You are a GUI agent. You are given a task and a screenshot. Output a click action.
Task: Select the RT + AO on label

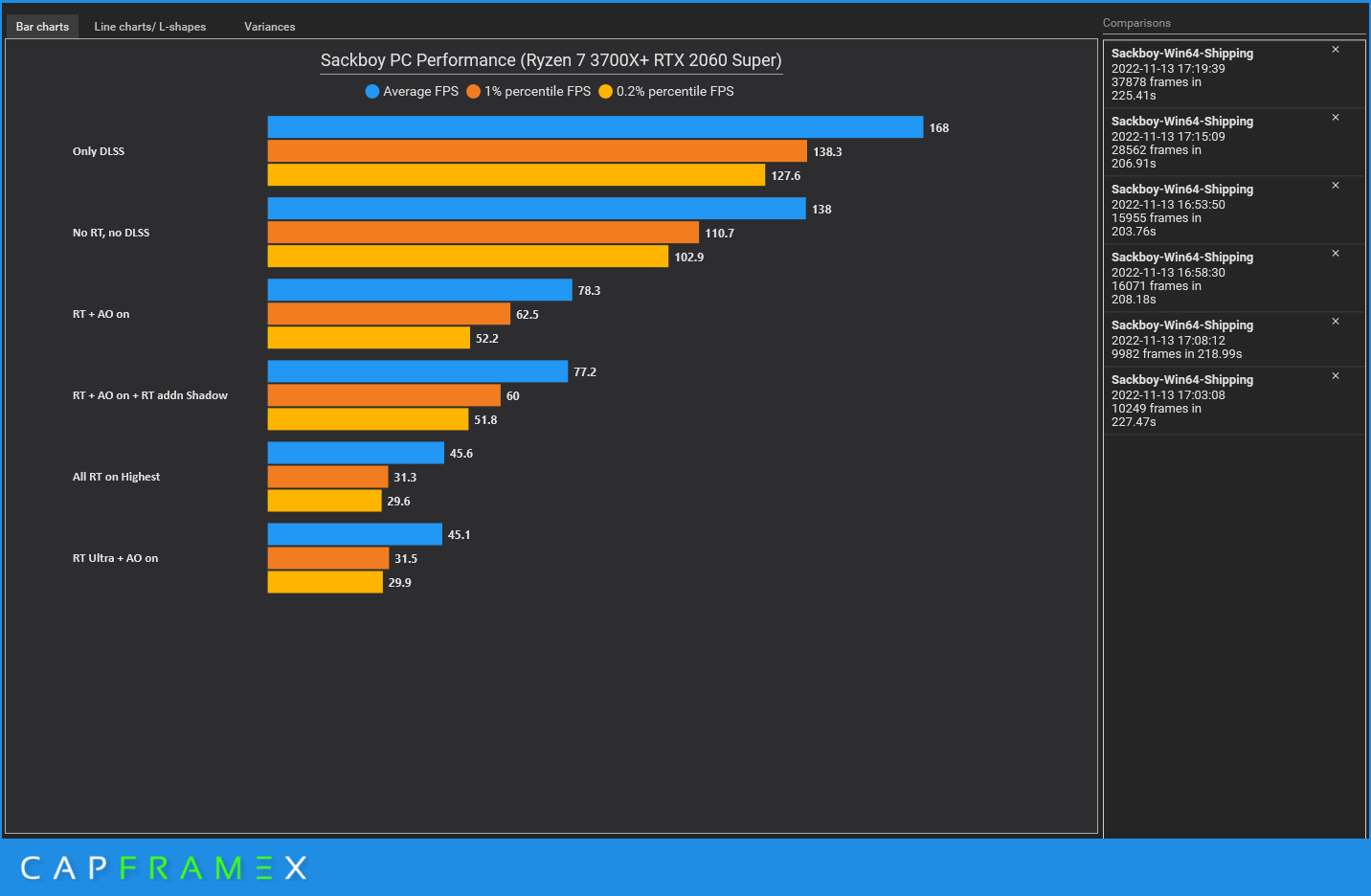(x=101, y=314)
